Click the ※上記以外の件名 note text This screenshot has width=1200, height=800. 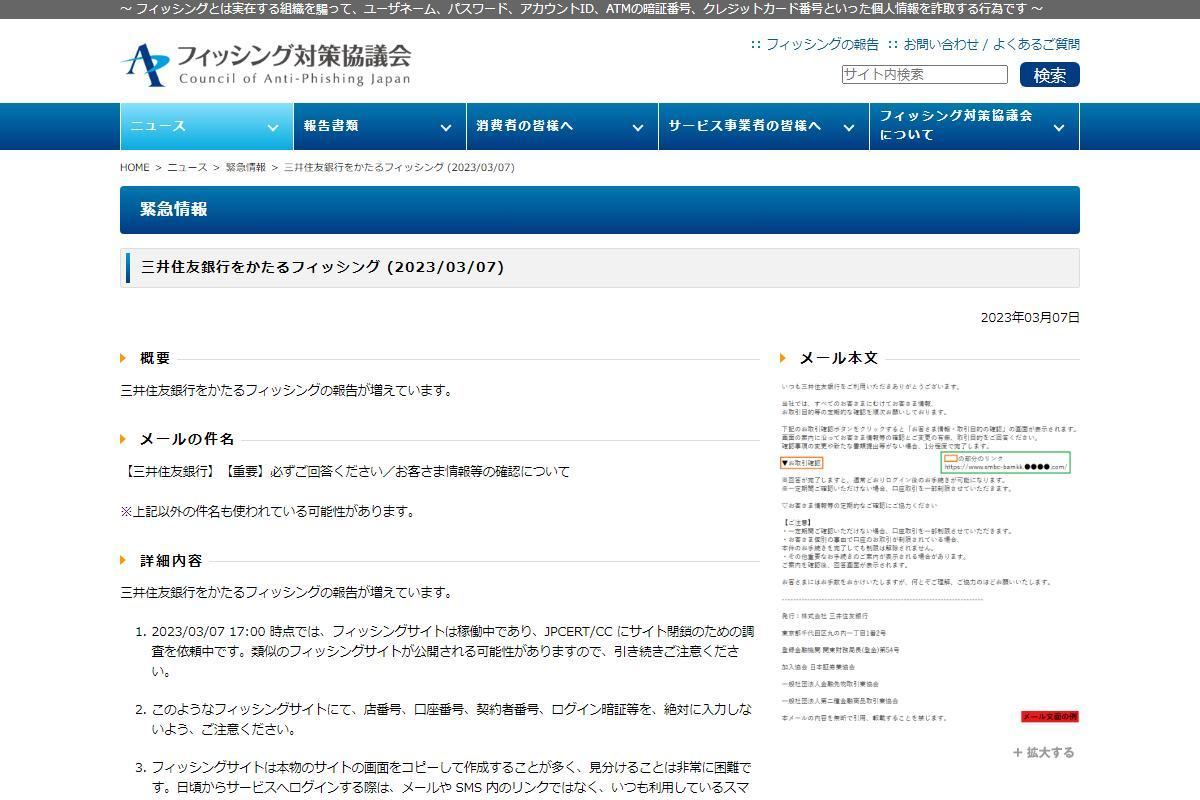point(267,511)
